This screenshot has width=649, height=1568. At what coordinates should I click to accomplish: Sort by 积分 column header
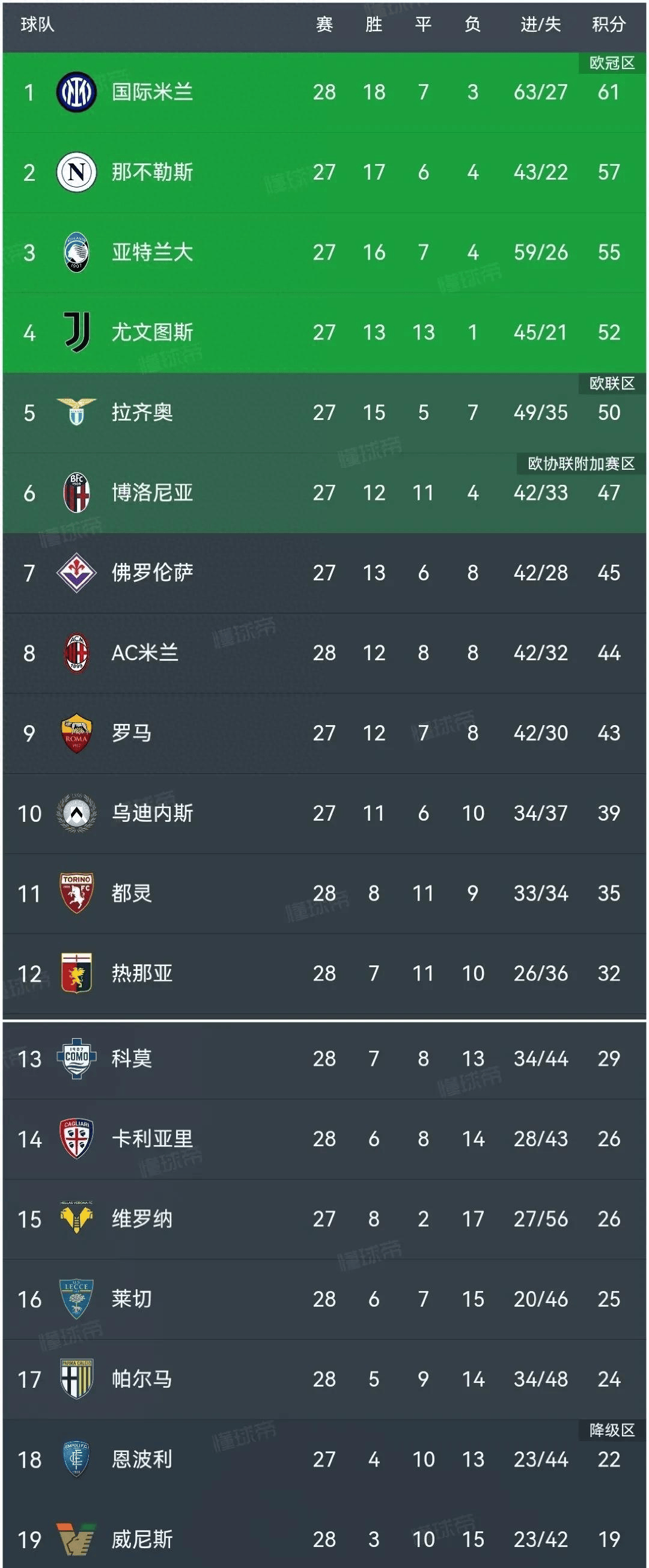[608, 25]
